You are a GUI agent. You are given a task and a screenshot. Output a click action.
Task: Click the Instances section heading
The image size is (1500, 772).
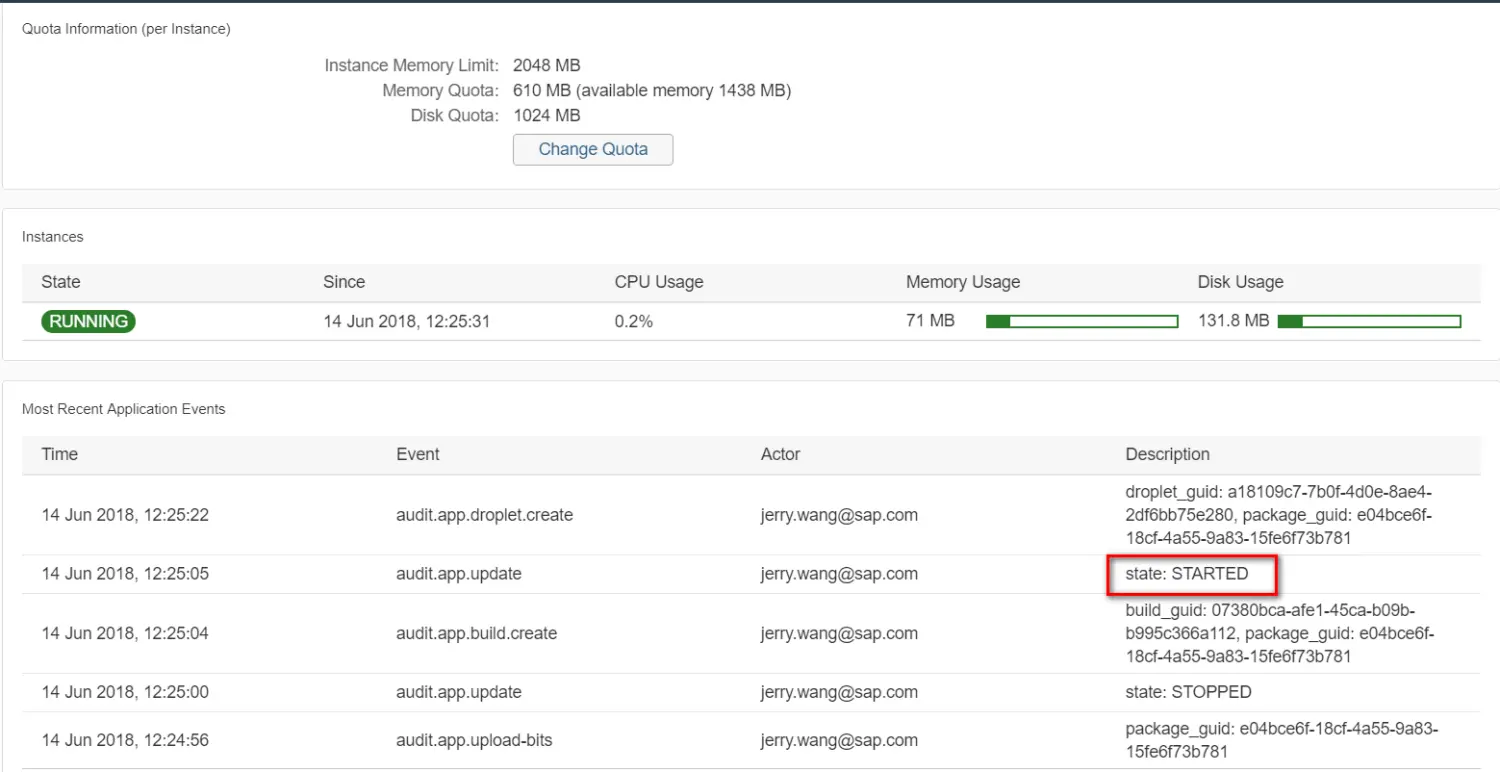point(53,237)
